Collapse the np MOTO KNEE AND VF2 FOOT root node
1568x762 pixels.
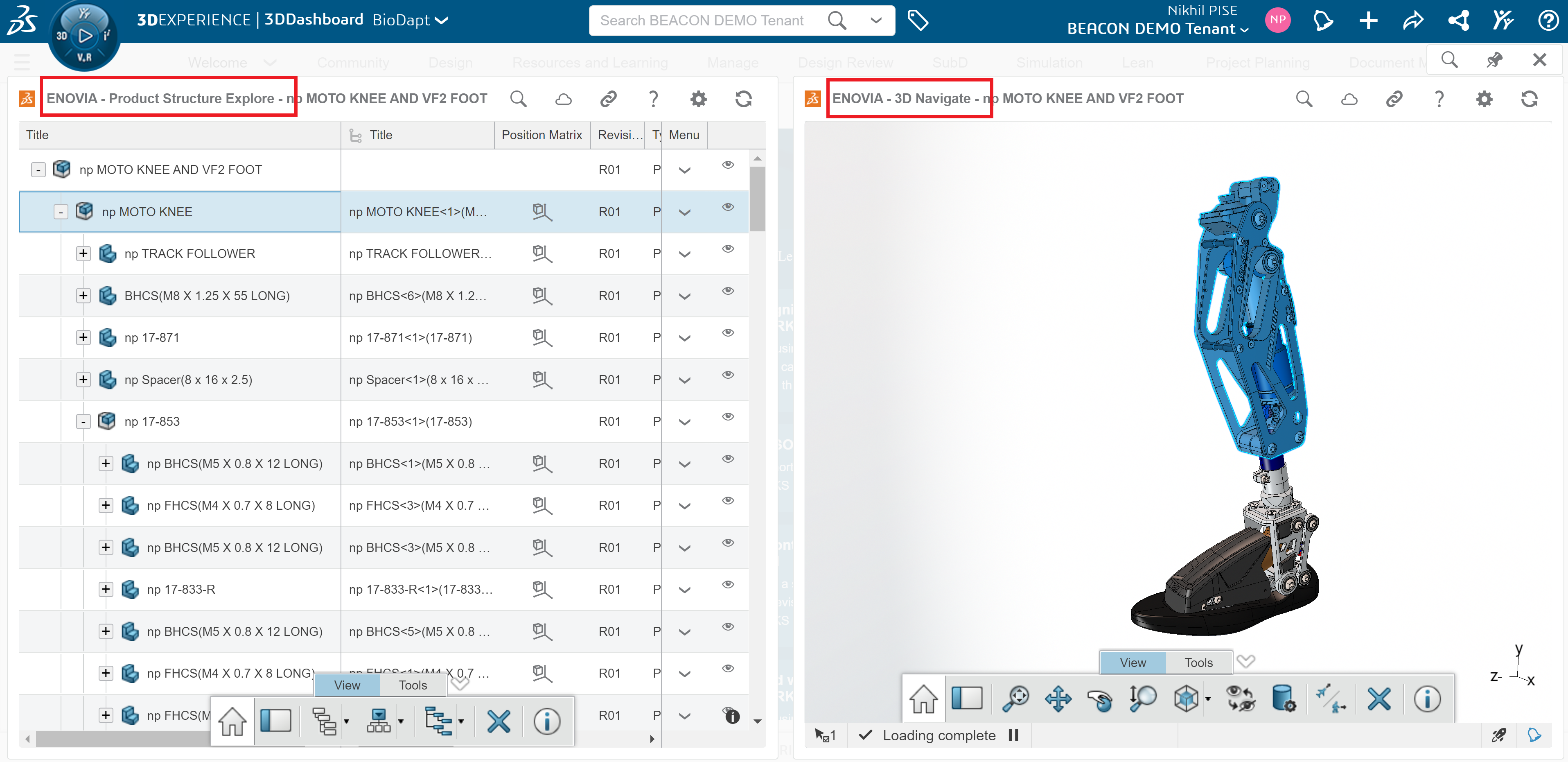coord(38,170)
